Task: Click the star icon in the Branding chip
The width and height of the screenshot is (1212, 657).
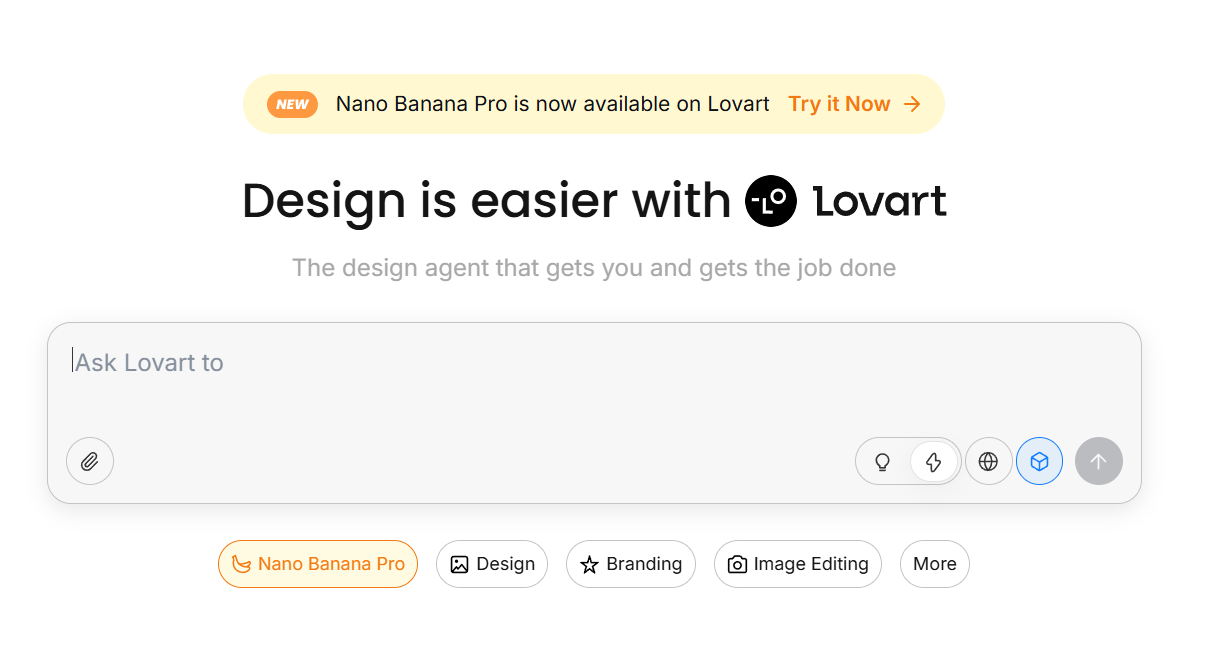Action: tap(590, 564)
